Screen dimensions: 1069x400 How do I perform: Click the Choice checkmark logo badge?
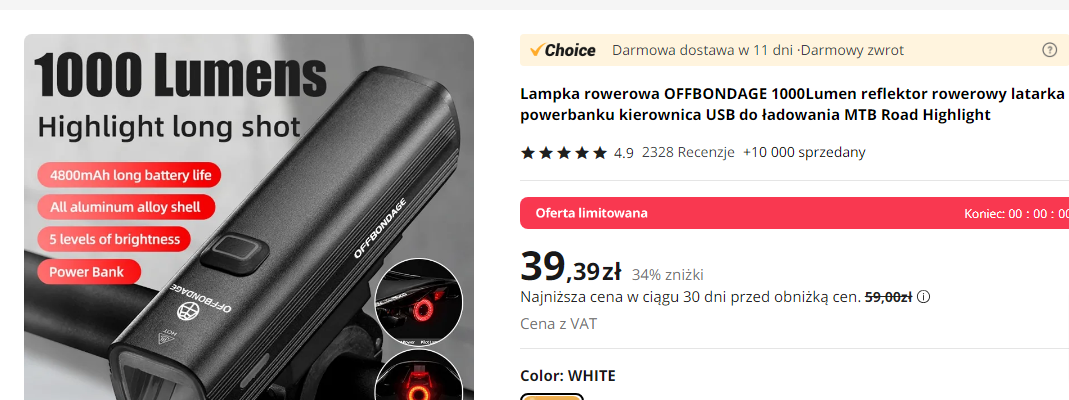tap(562, 50)
